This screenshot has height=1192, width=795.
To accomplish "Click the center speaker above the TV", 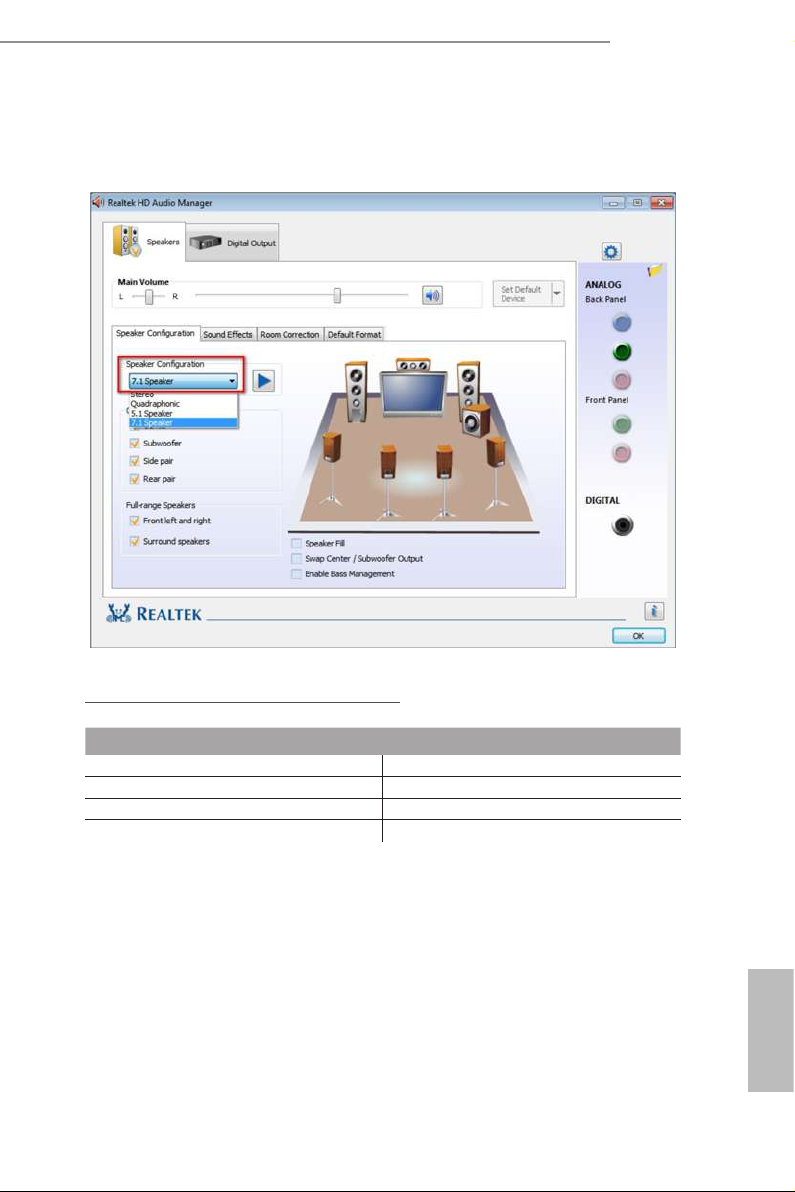I will coord(413,365).
